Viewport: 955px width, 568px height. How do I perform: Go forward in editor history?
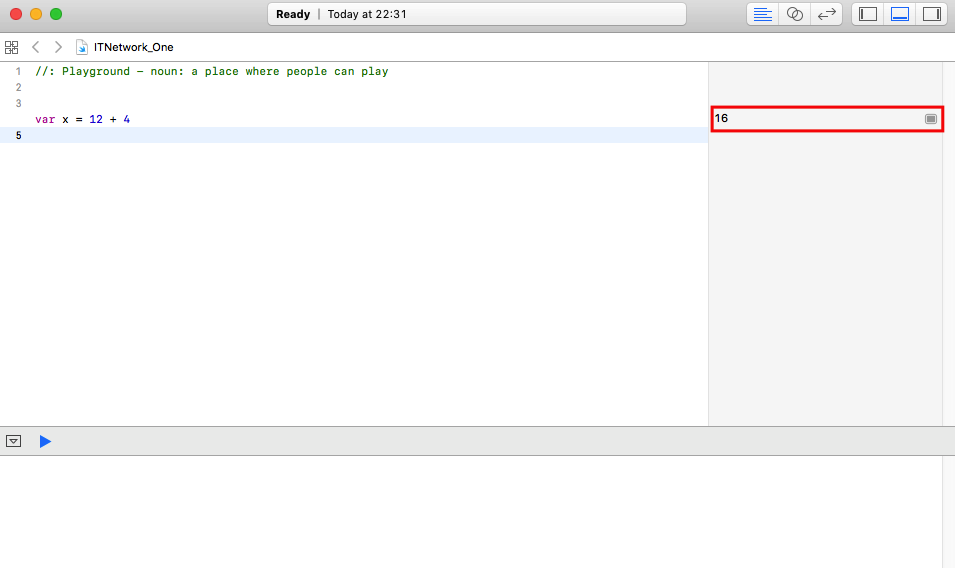pos(58,47)
